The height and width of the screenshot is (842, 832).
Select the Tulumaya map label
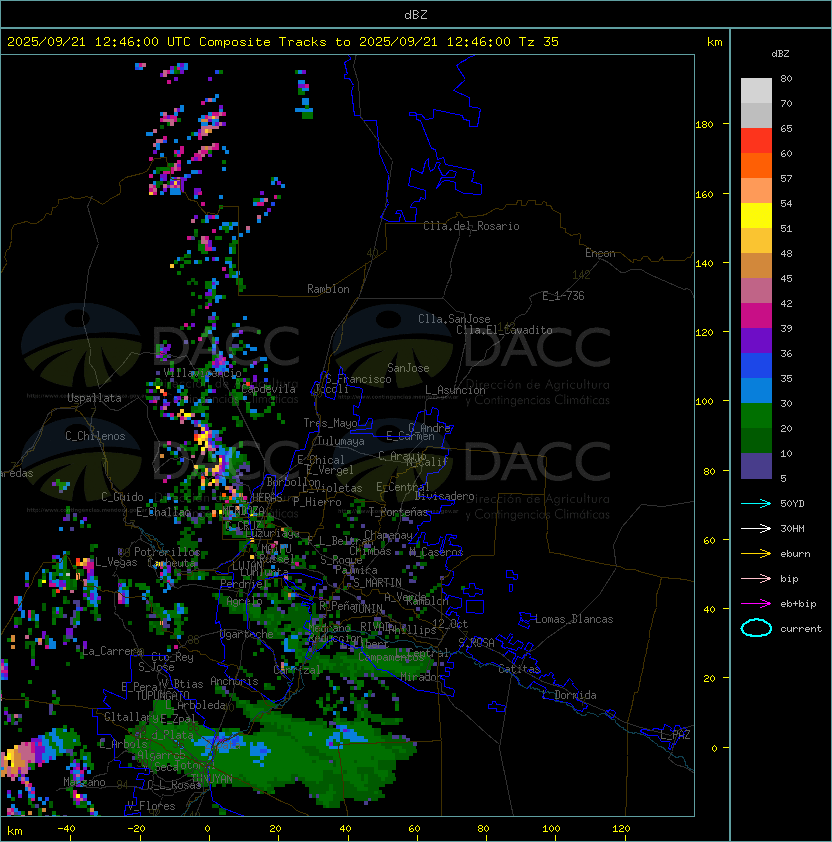click(341, 441)
